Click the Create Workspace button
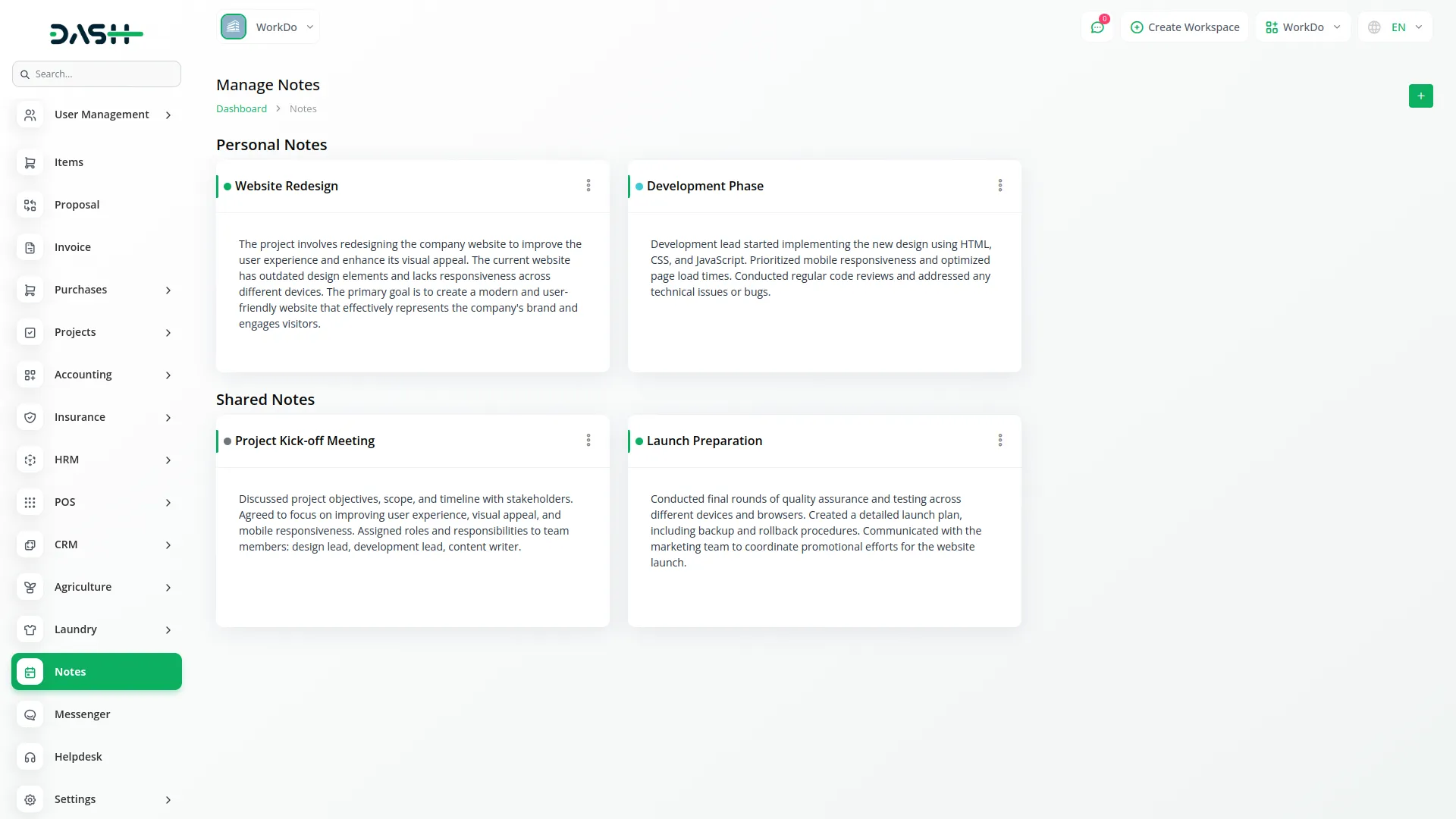 coord(1185,27)
